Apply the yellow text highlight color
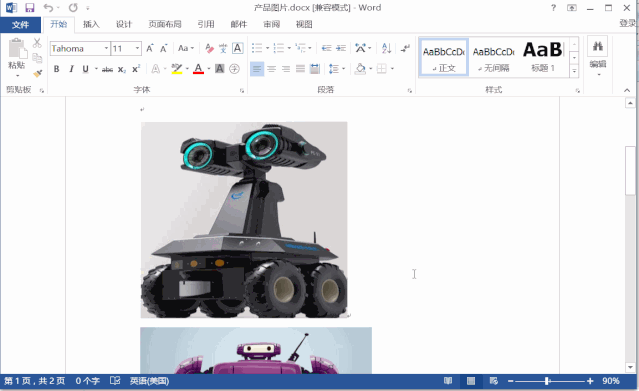Screen dimensions: 639x391 (177, 69)
